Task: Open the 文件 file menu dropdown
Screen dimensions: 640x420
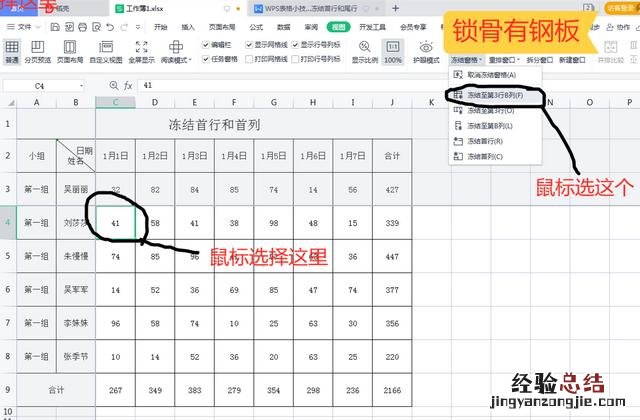Action: 24,27
